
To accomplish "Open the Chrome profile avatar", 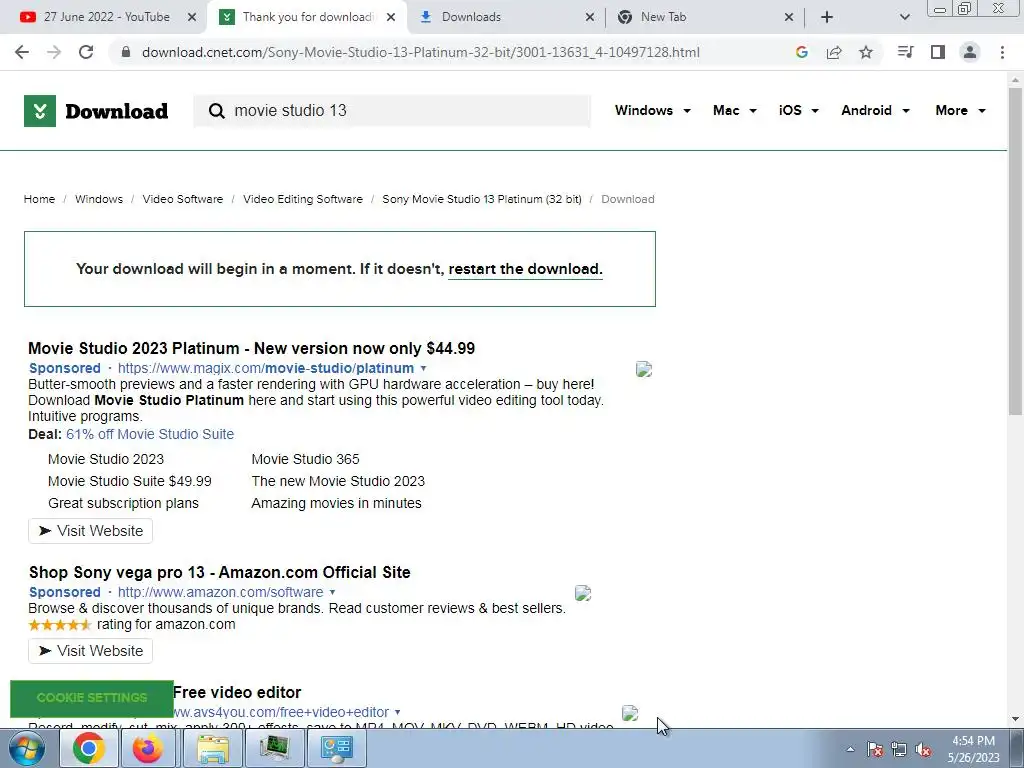I will tap(970, 52).
